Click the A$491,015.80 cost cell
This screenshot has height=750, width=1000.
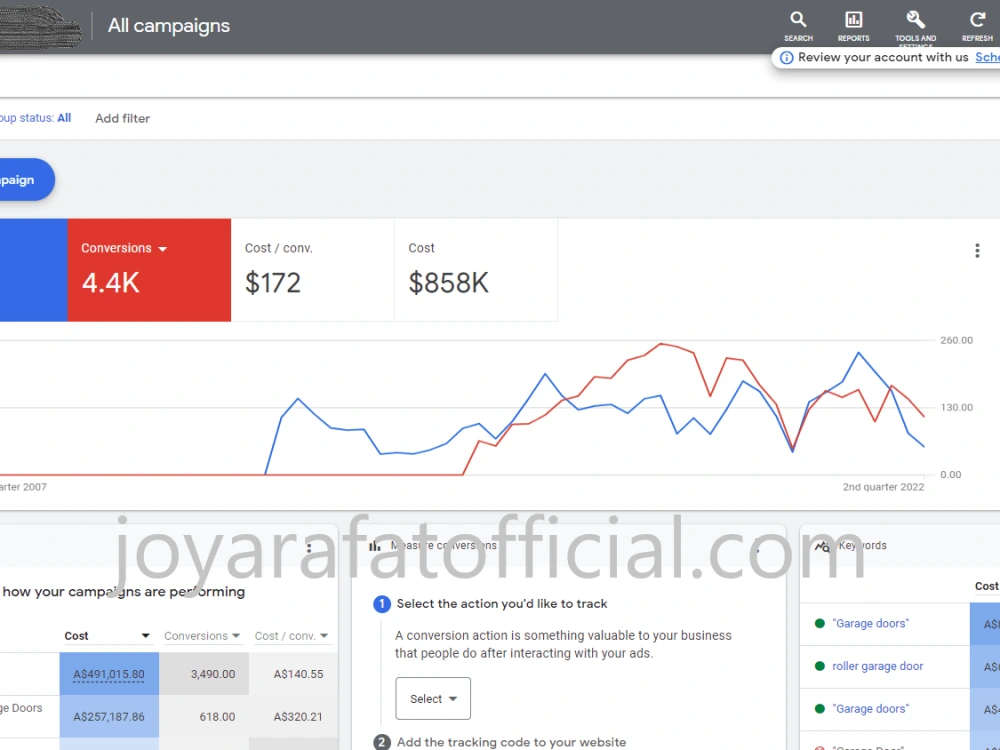click(109, 673)
